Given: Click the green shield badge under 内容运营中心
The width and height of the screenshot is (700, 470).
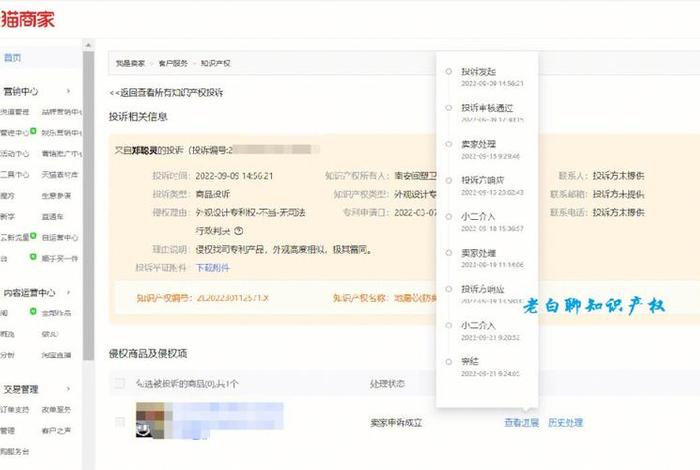Looking at the screenshot, I should (x=33, y=311).
